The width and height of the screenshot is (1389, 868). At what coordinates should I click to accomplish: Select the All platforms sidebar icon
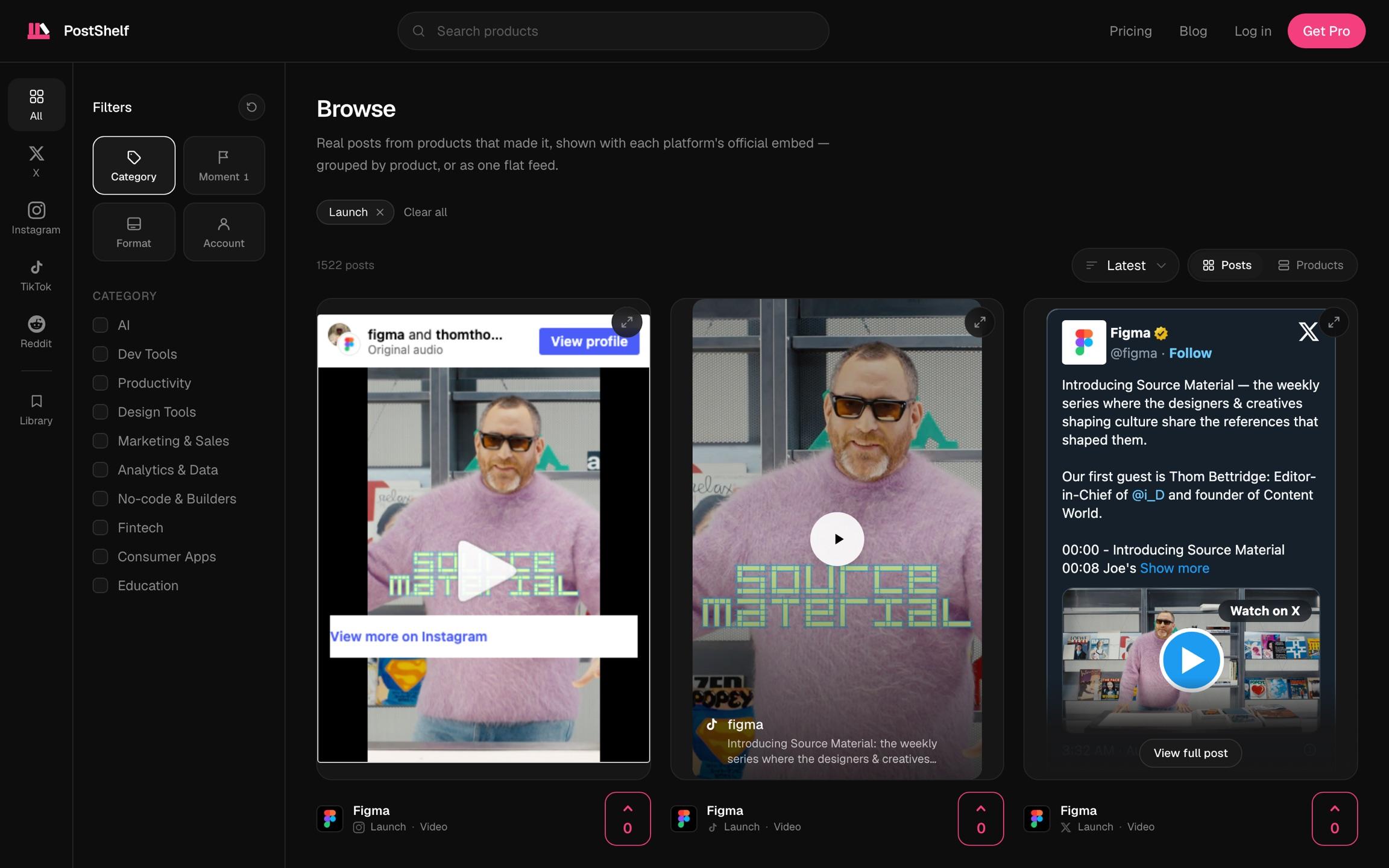coord(36,104)
